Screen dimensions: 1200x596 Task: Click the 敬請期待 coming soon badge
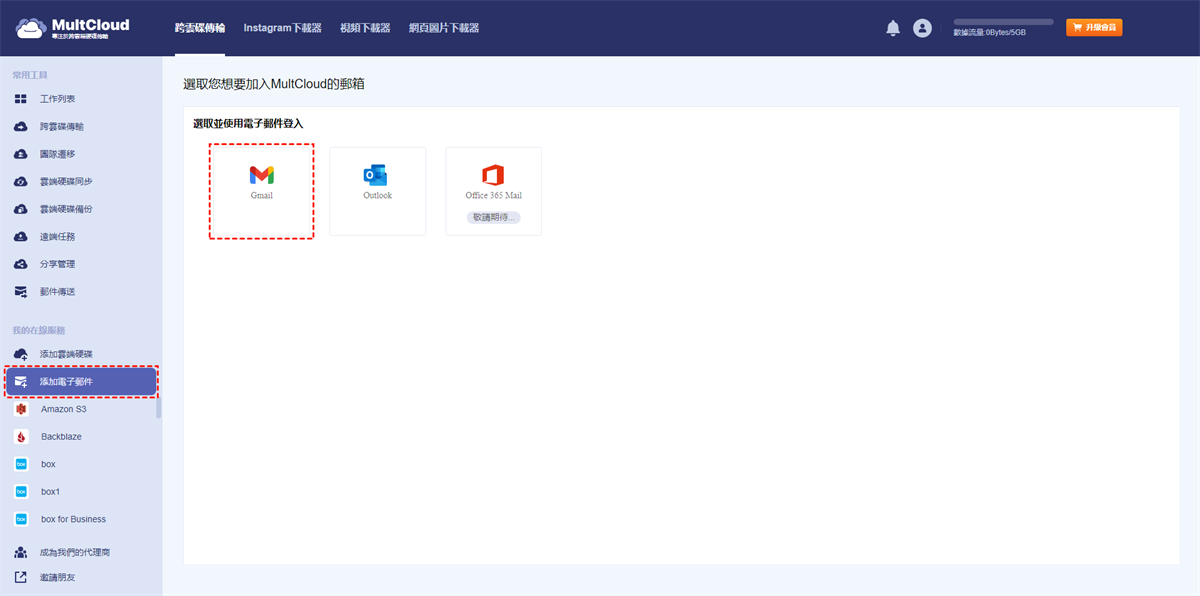click(493, 216)
